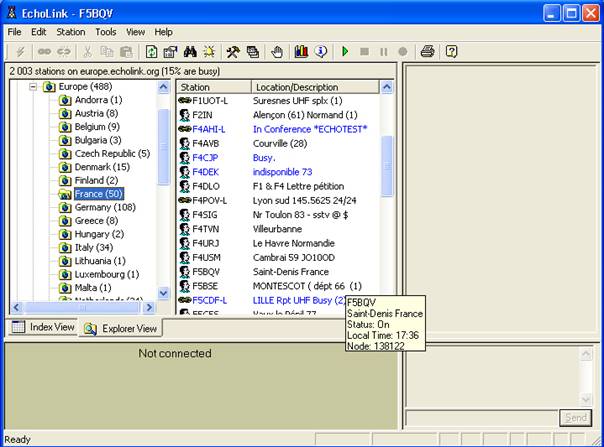Select Denmark (15) in the tree
The image size is (604, 447).
click(102, 167)
